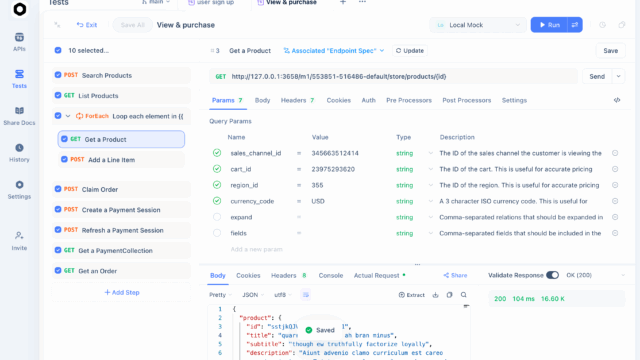
Task: Click the Add Step link
Action: coord(122,292)
